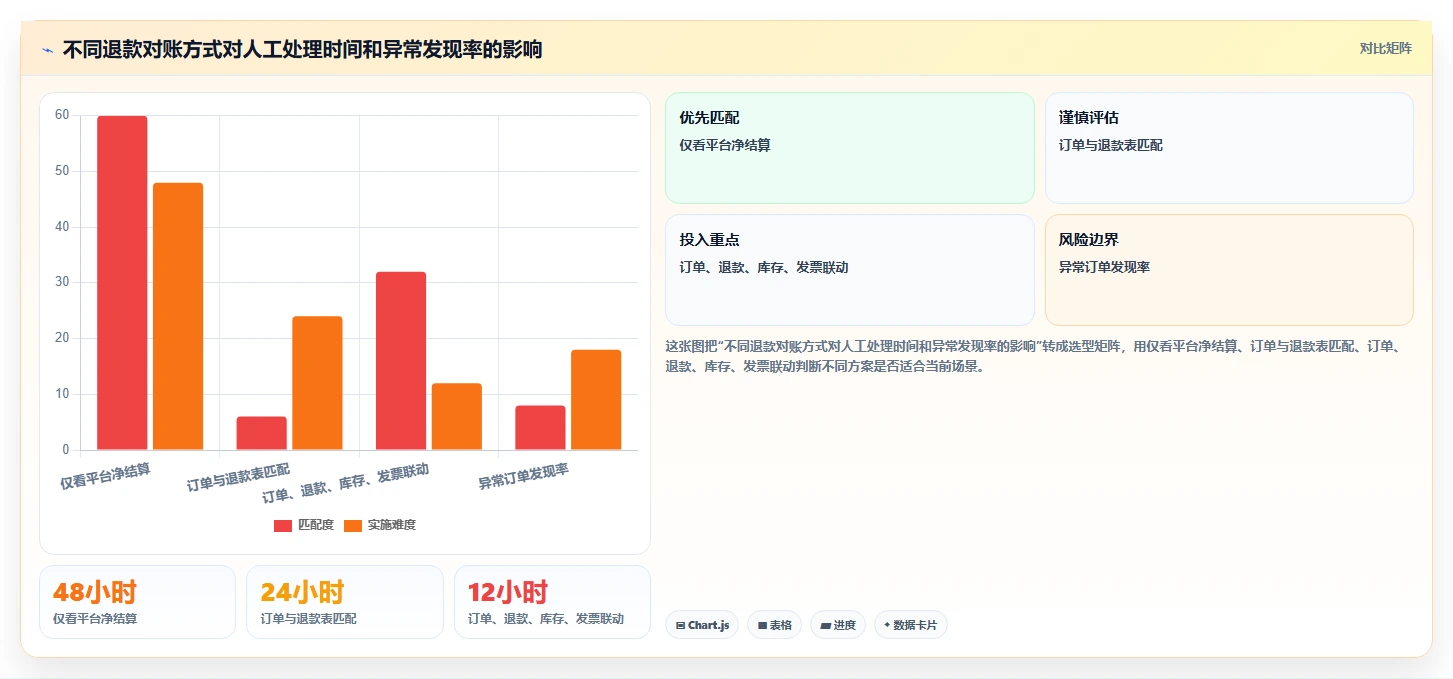Open the 投入重点 matrix card

pyautogui.click(x=850, y=270)
